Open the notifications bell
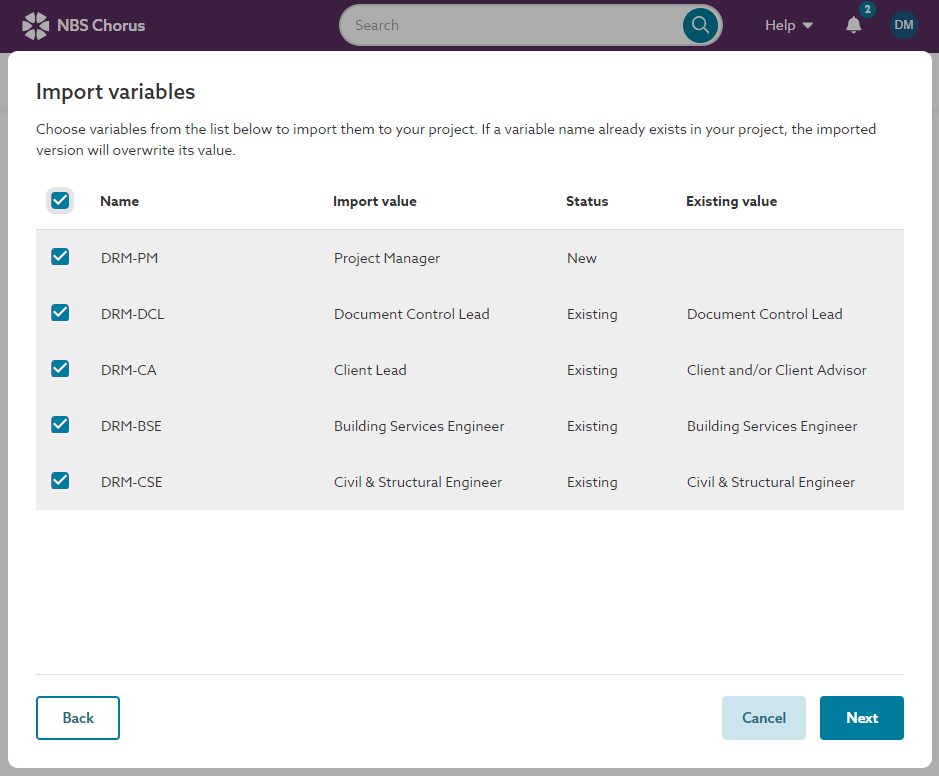Screen dimensions: 939x776 (x=853, y=26)
